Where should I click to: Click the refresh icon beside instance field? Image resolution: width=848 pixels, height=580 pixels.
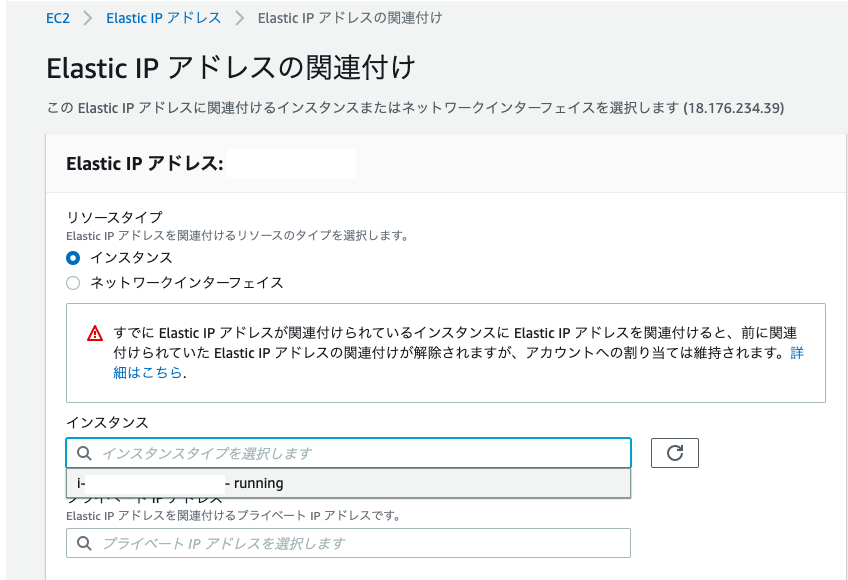[x=674, y=452]
